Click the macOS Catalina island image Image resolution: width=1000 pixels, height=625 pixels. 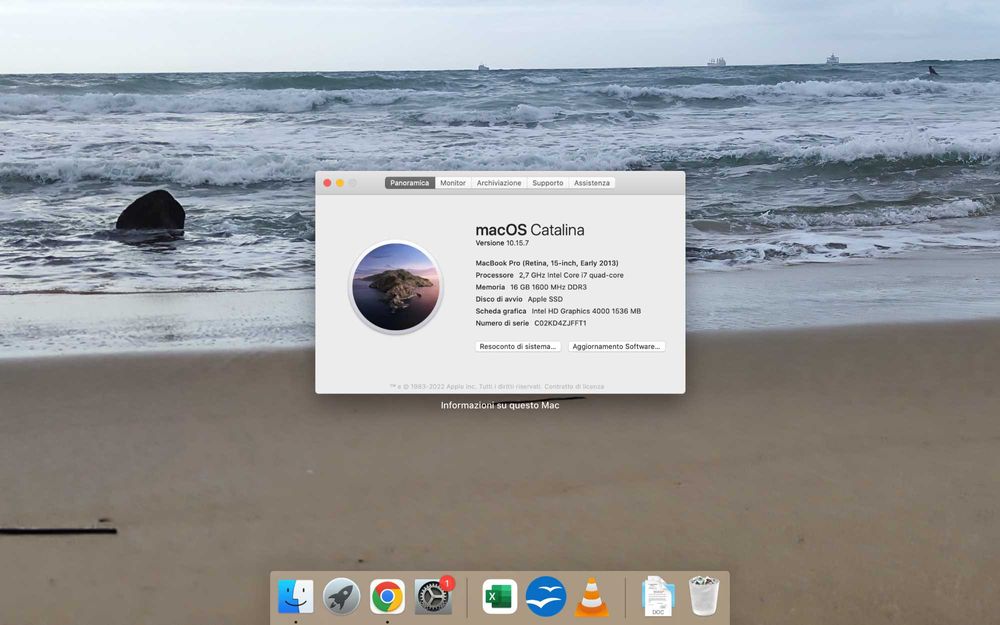[x=396, y=286]
